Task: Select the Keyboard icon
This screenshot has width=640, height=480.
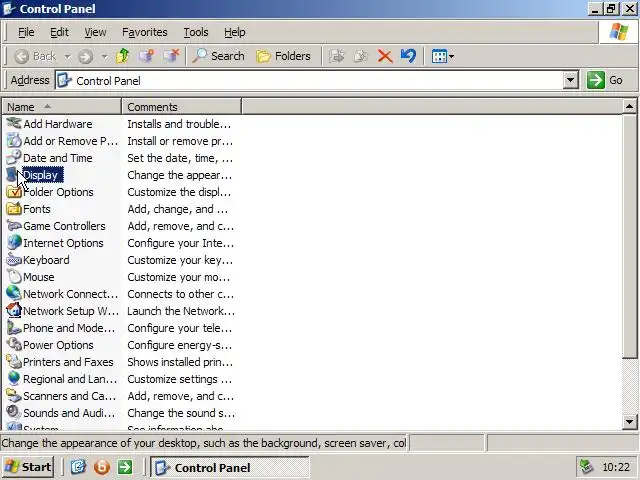Action: point(14,260)
